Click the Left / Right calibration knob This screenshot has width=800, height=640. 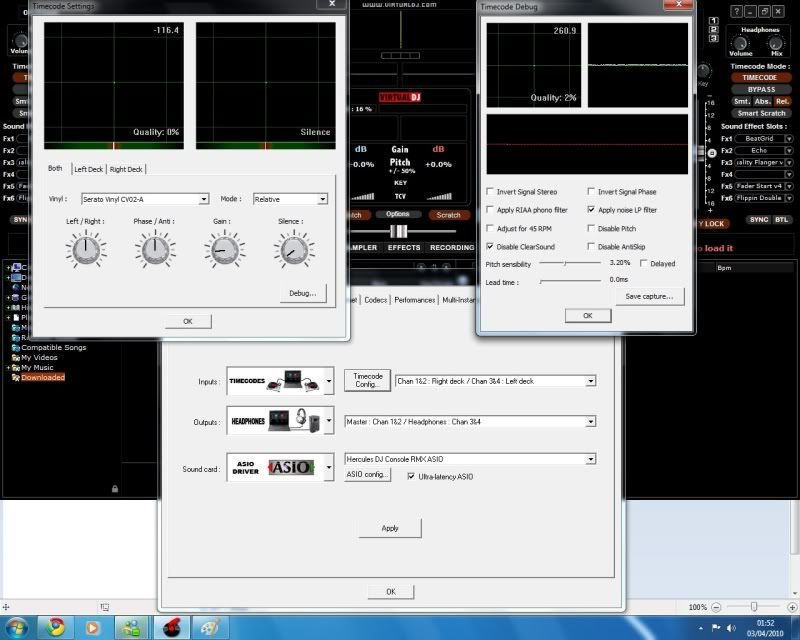tap(86, 250)
